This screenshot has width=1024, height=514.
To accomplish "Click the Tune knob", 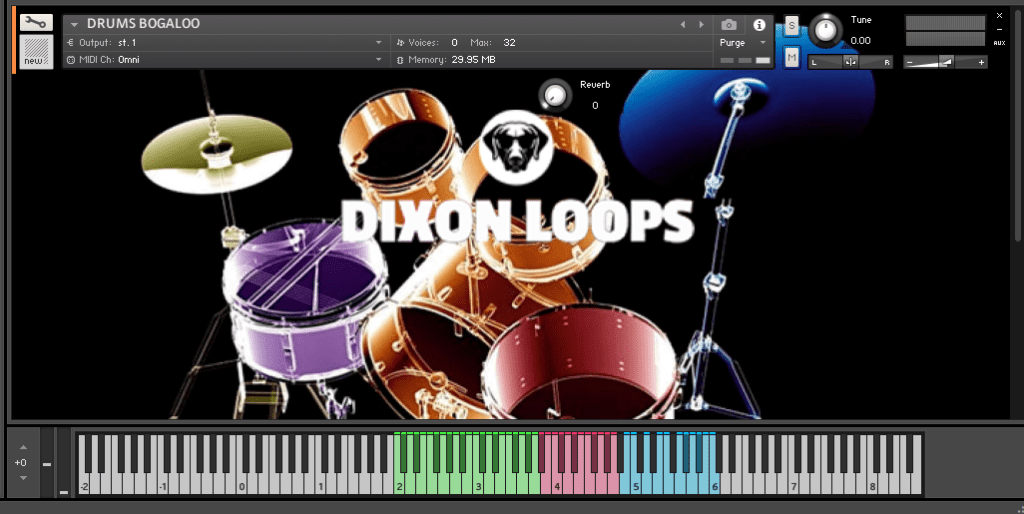I will 826,30.
